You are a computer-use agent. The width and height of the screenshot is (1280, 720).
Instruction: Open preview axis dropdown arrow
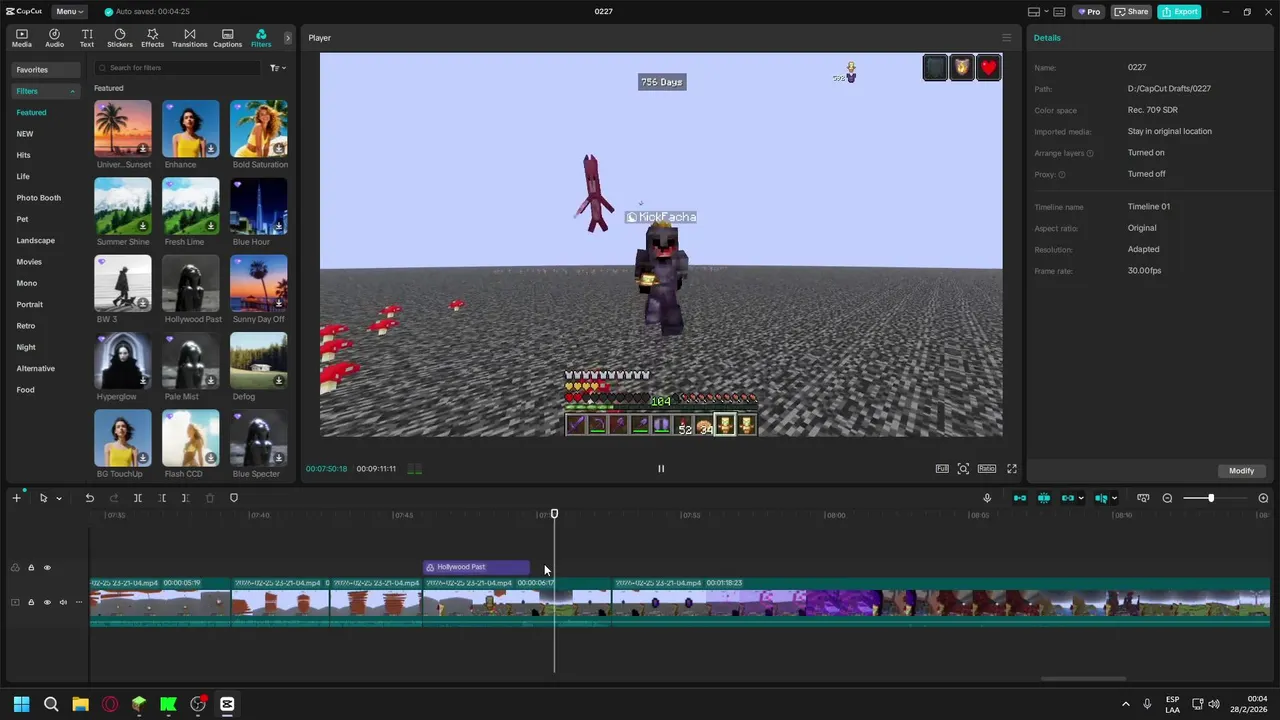tap(1114, 498)
